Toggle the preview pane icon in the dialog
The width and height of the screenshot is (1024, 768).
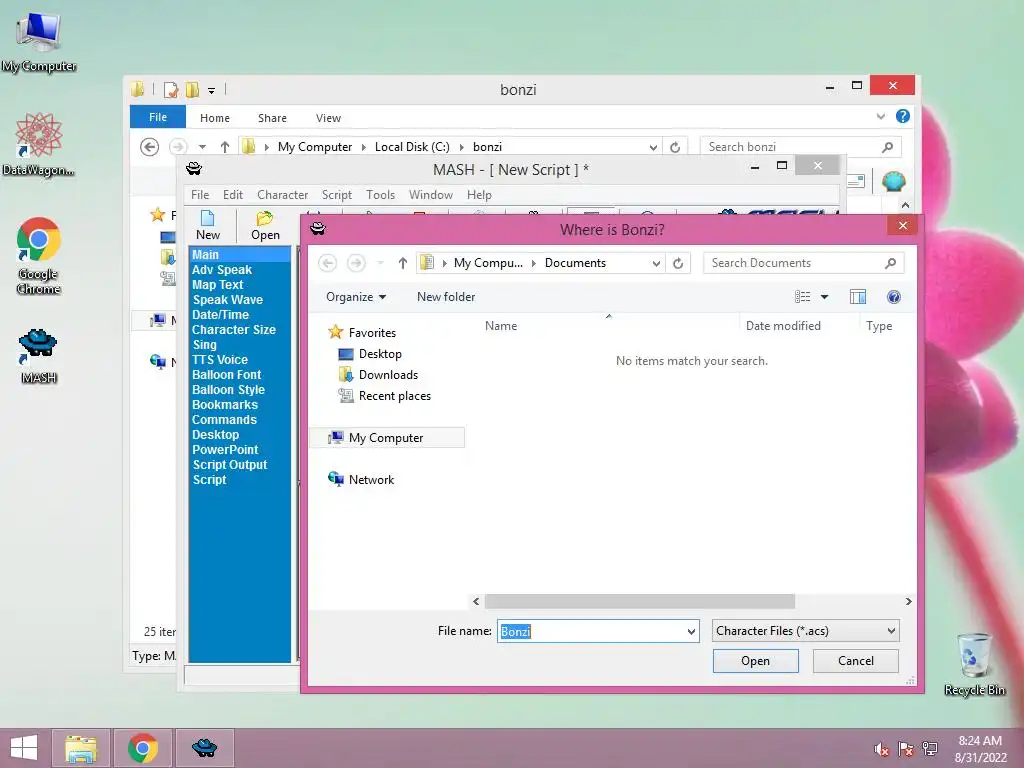click(857, 297)
